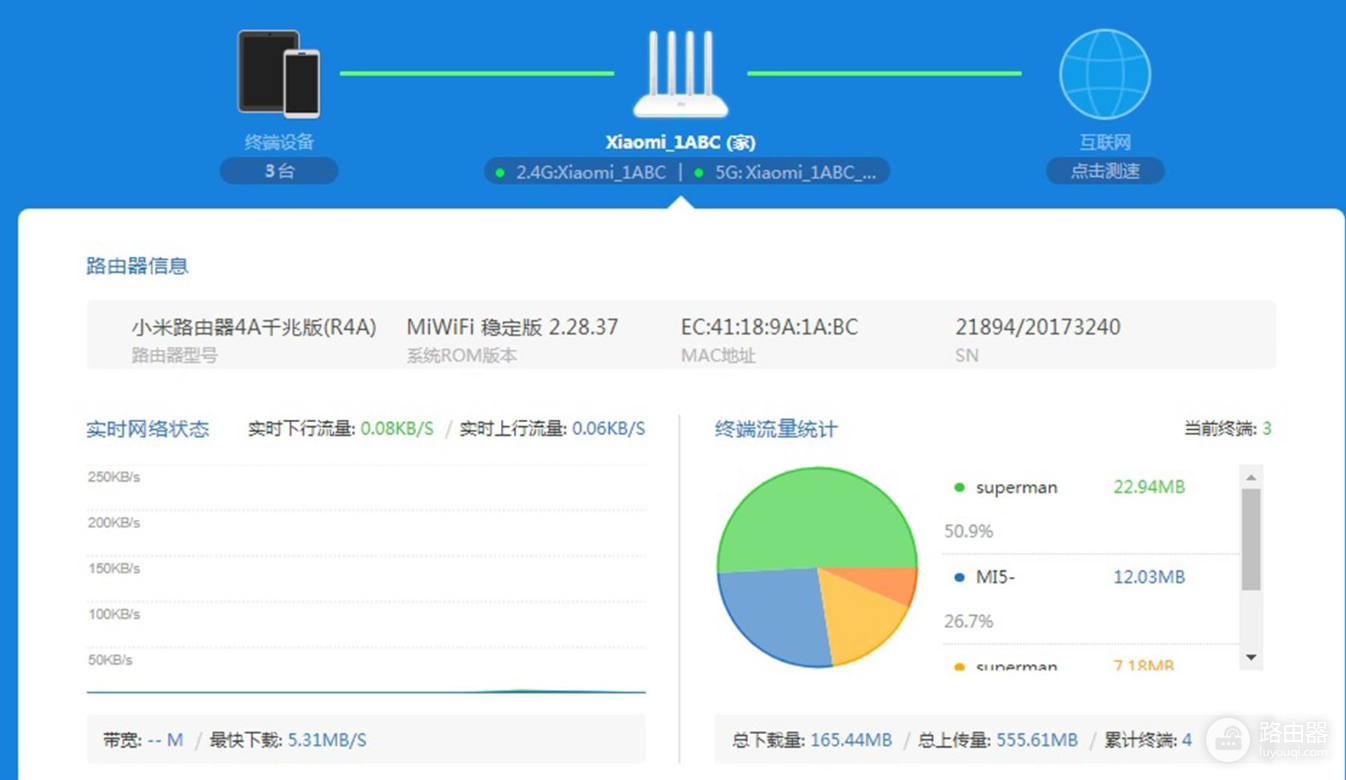Click downlink rate value 0.08KB/S
Screen dimensions: 1346x780
coord(397,429)
